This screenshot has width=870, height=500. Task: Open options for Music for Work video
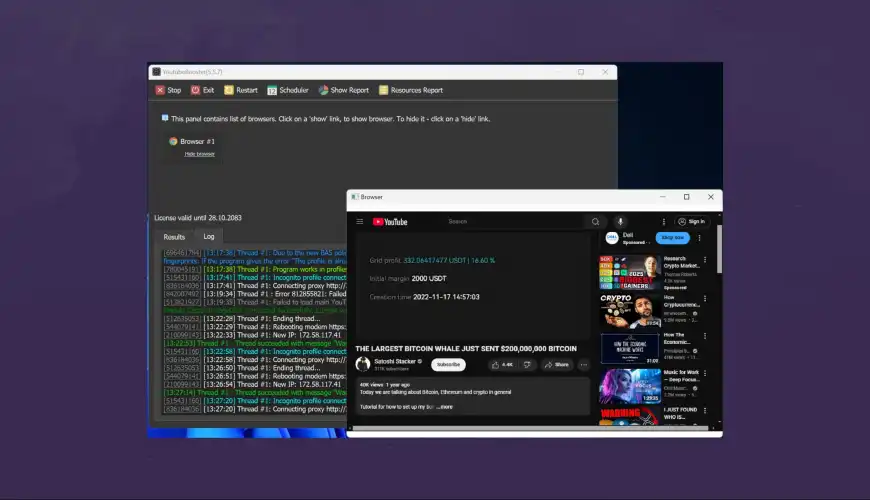click(705, 373)
